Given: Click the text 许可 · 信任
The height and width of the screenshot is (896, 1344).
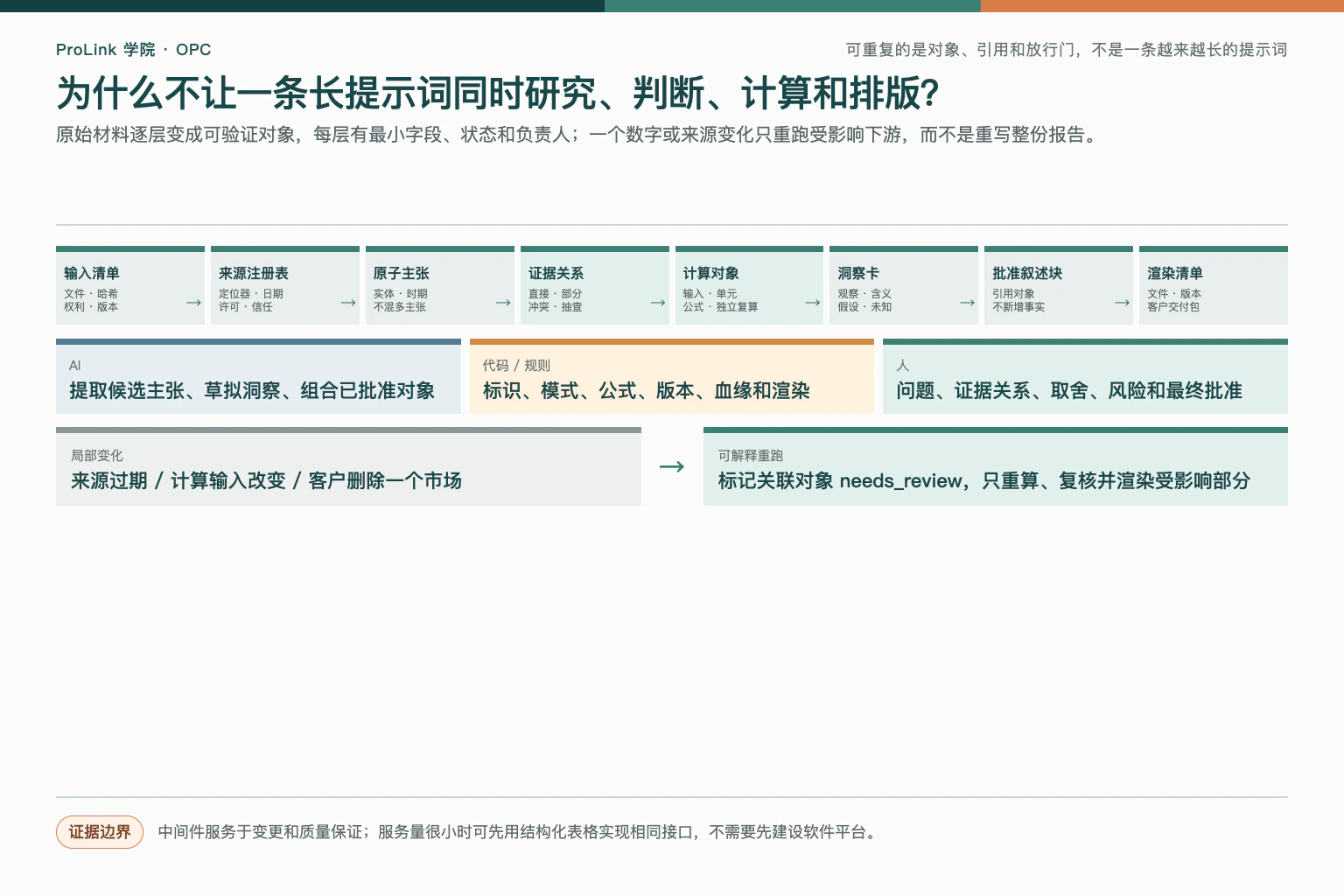Looking at the screenshot, I should 246,307.
